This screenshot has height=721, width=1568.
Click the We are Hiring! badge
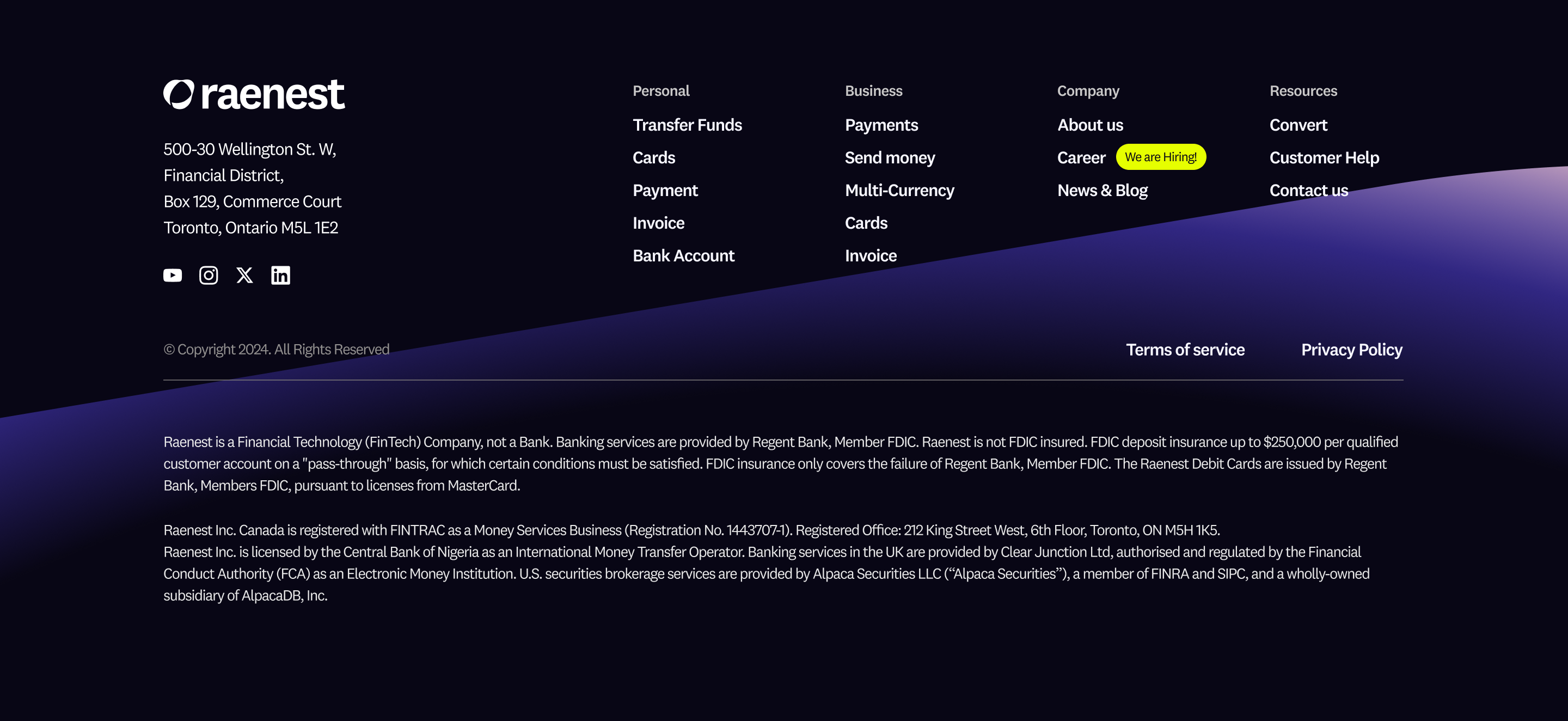(x=1160, y=157)
